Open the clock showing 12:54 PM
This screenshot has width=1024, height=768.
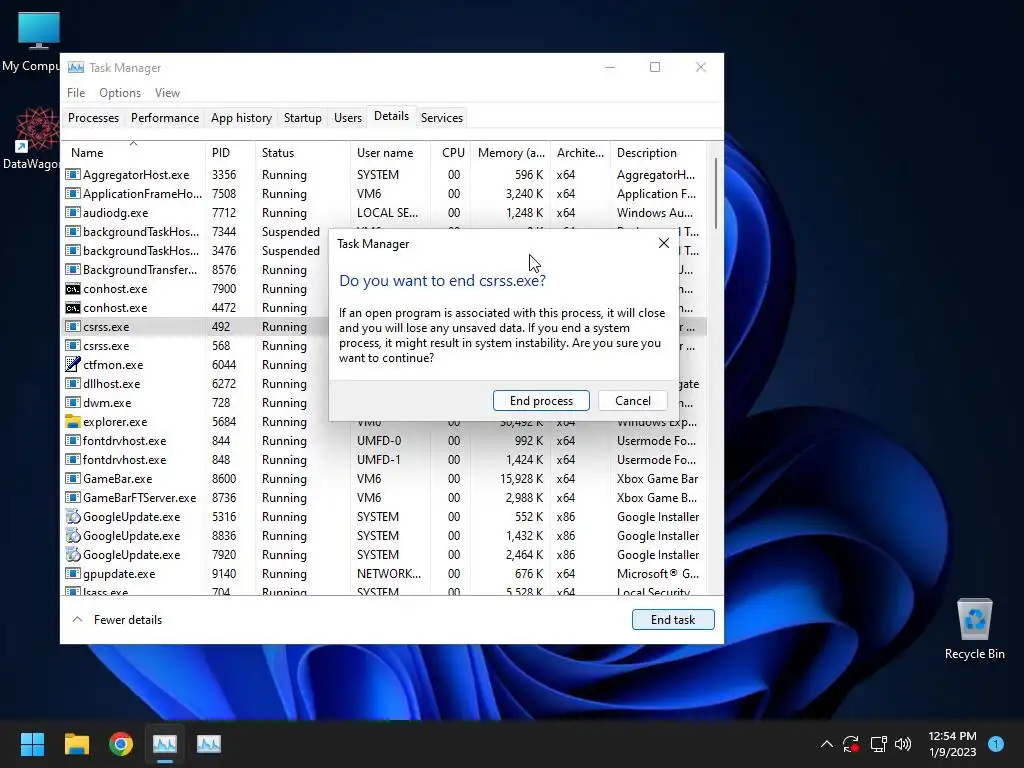click(x=952, y=744)
